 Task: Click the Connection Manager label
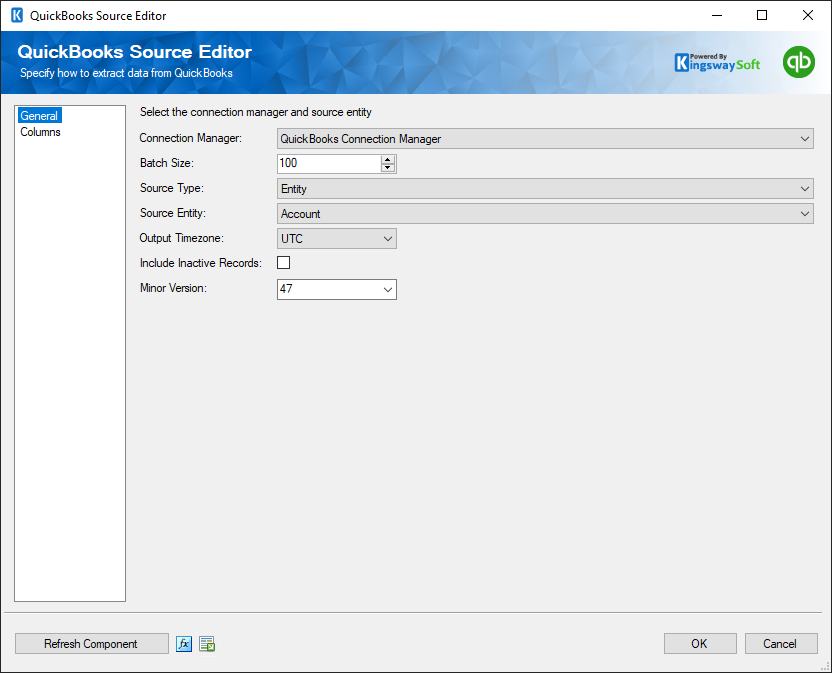tap(190, 138)
